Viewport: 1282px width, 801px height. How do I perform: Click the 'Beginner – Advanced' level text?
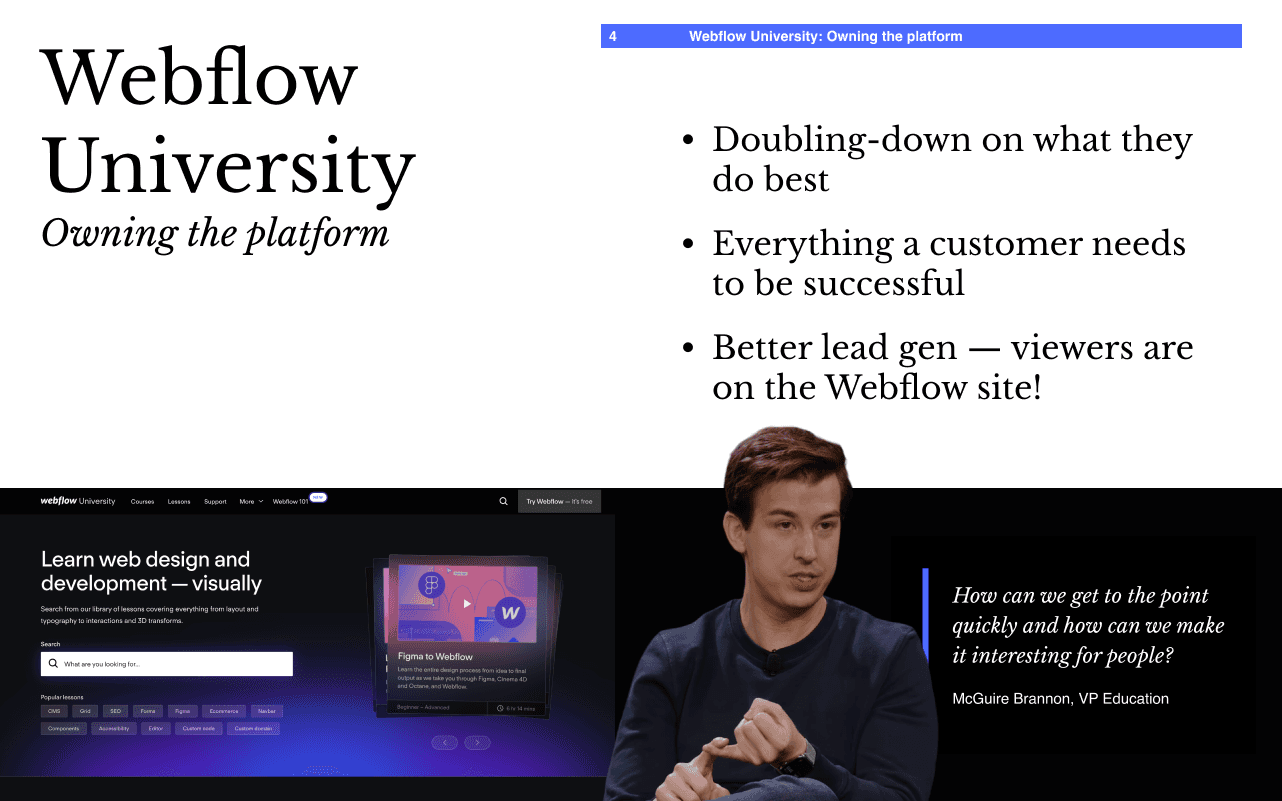424,708
